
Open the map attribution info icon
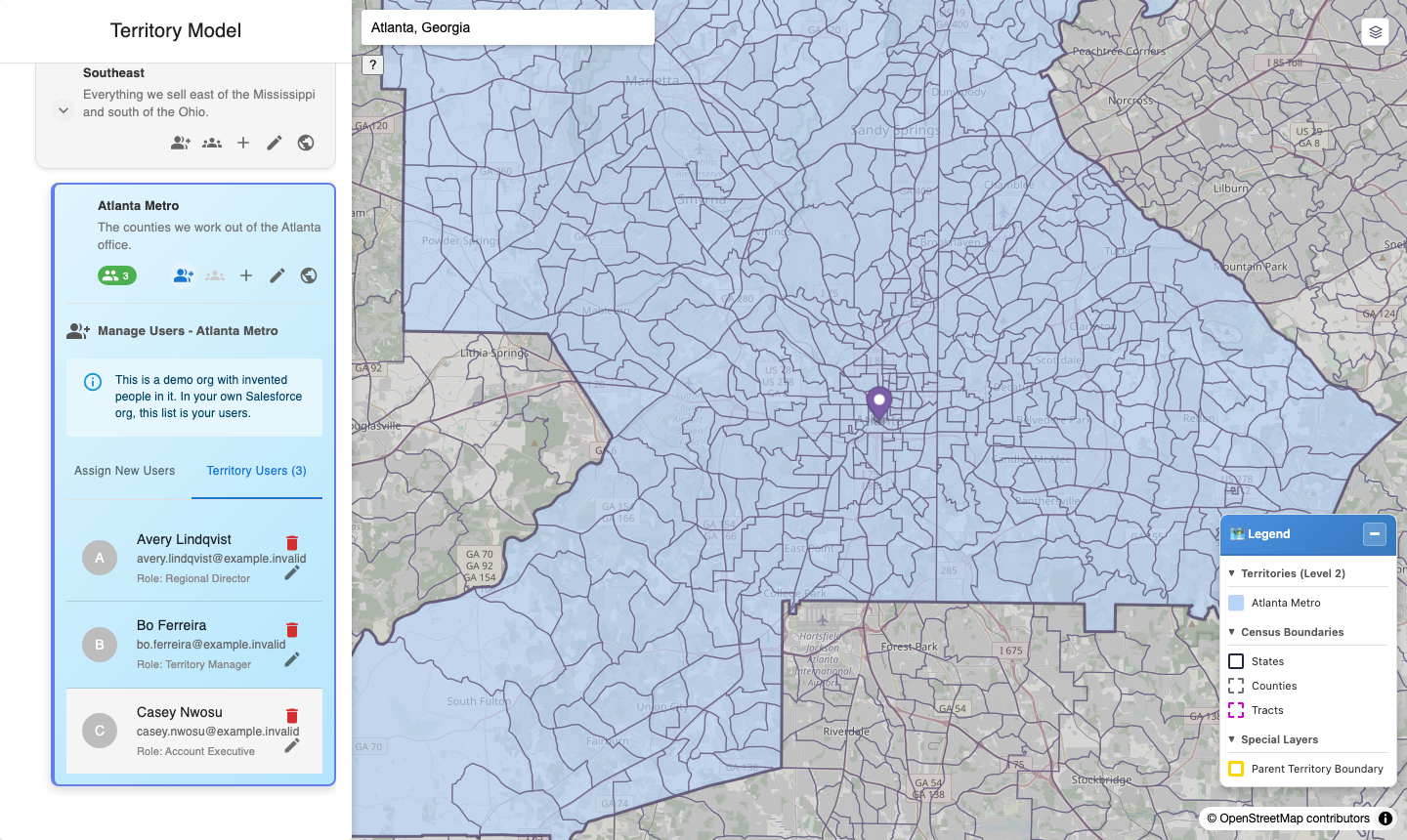point(1386,819)
